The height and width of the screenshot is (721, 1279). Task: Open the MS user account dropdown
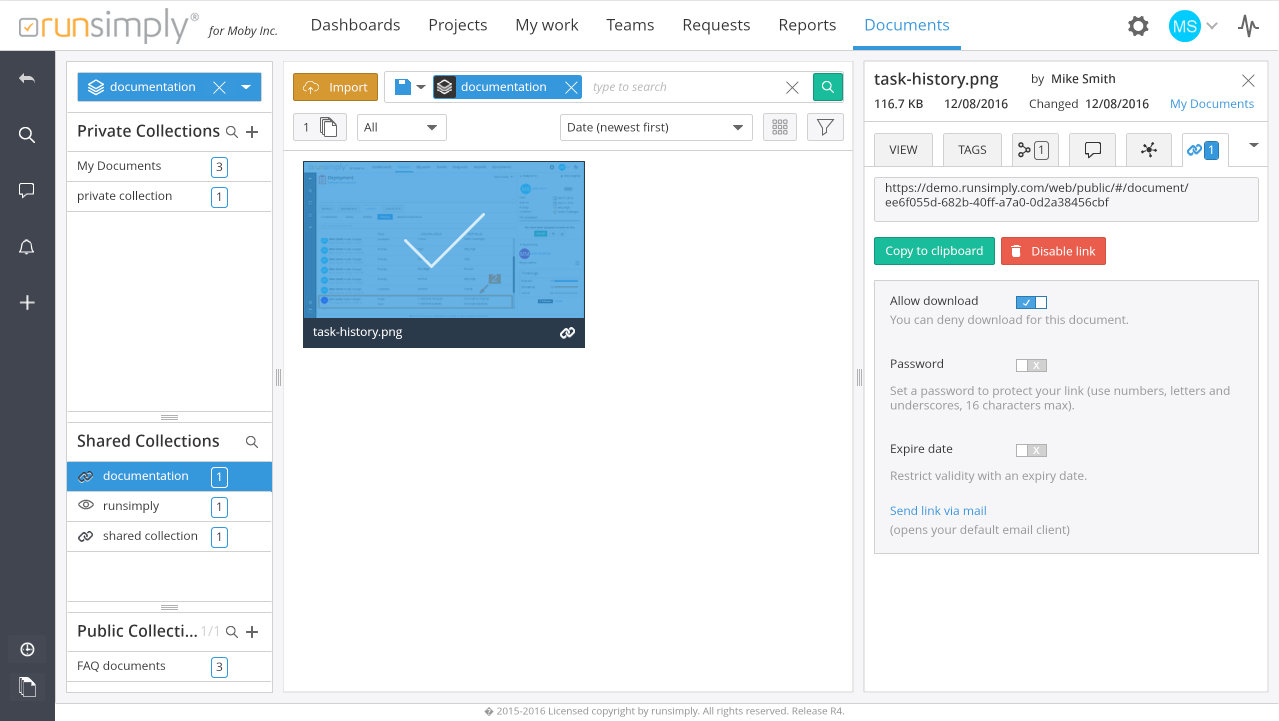(1193, 26)
